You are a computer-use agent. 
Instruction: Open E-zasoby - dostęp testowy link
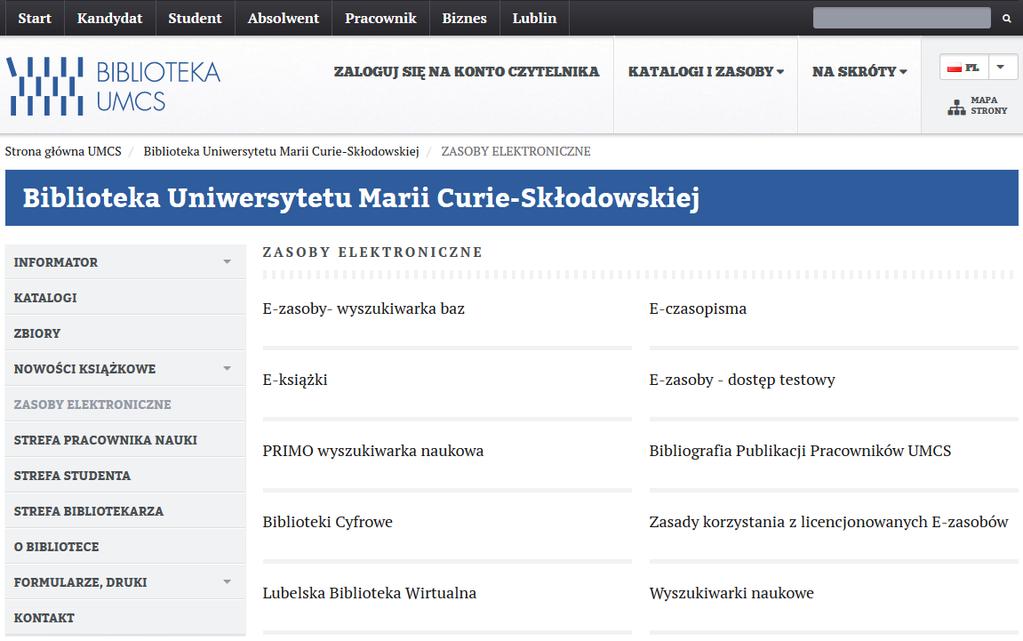coord(742,380)
